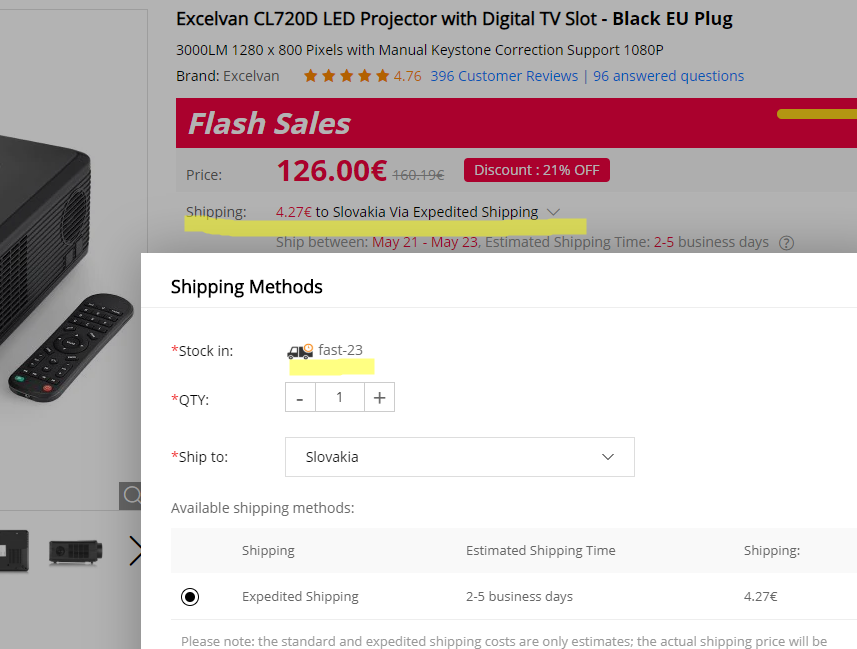Click the Flash Sales banner
The image size is (857, 649).
click(516, 123)
